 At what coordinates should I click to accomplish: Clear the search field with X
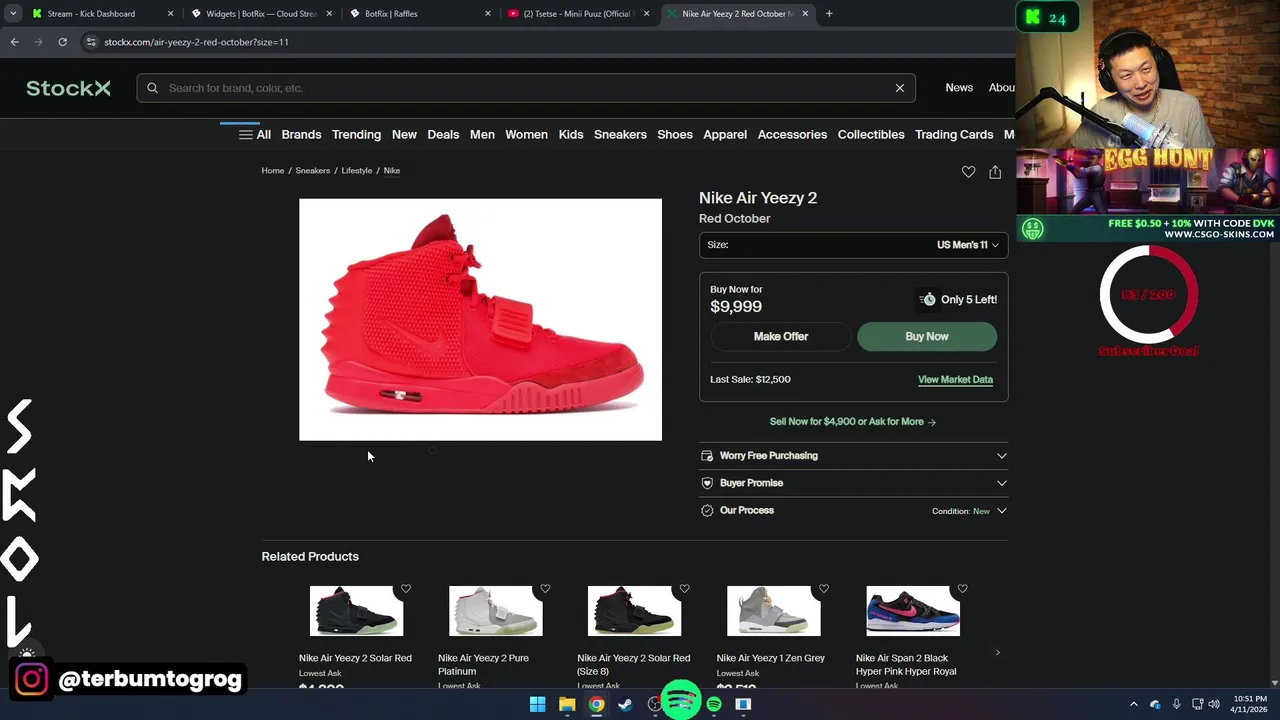coord(900,88)
